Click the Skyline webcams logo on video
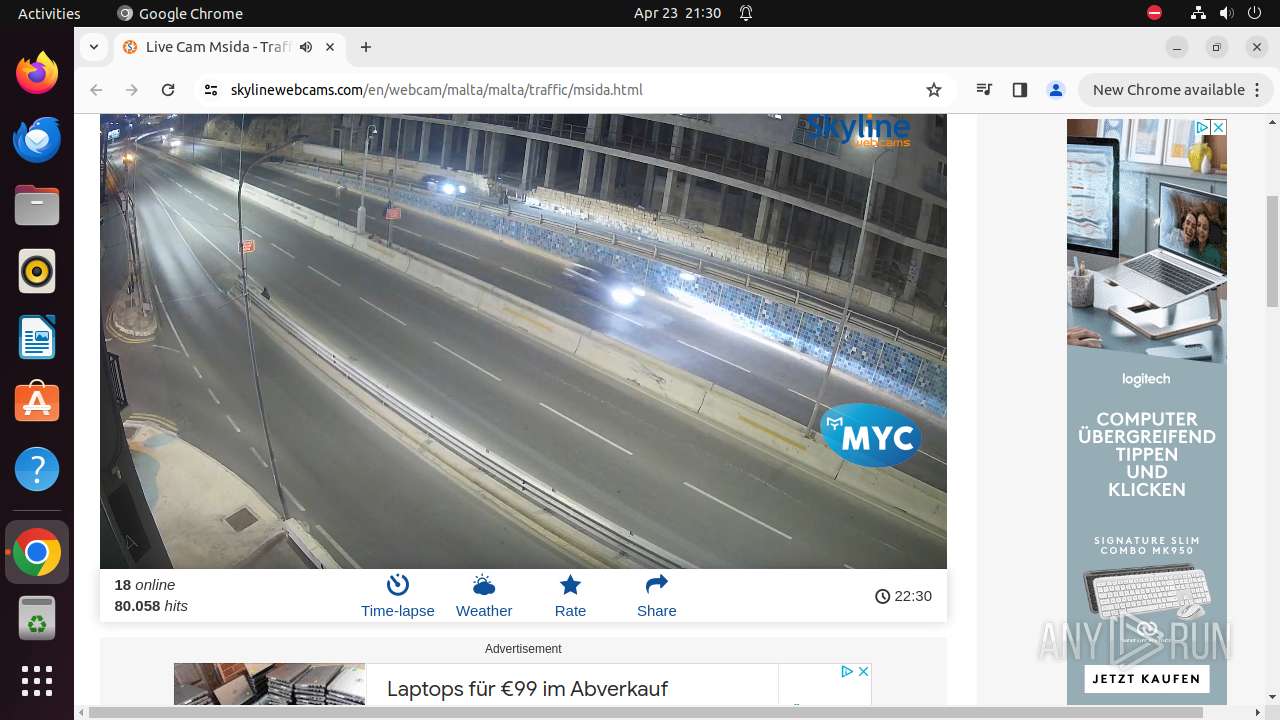 click(858, 130)
